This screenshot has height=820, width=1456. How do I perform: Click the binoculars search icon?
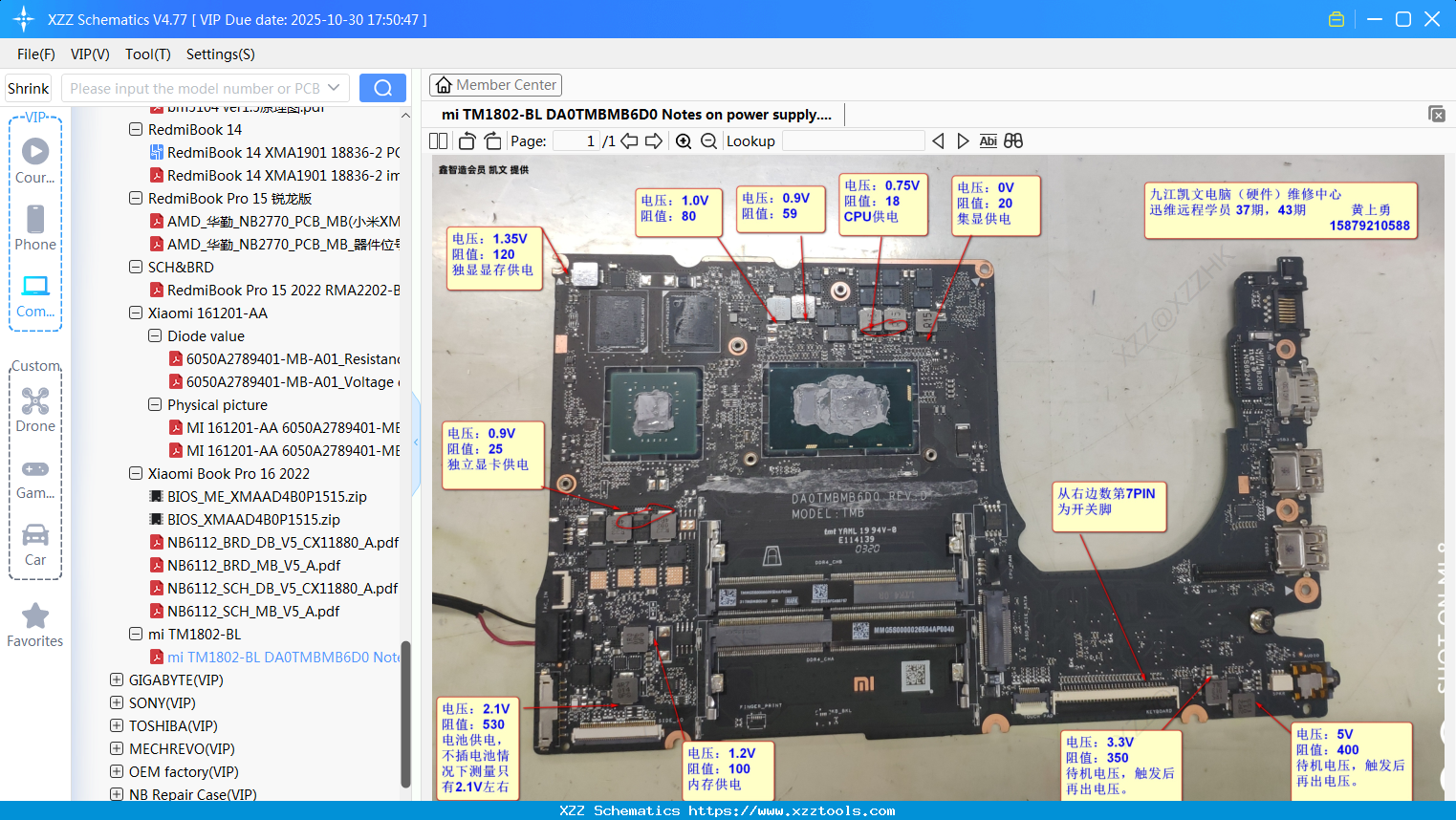coord(1013,140)
